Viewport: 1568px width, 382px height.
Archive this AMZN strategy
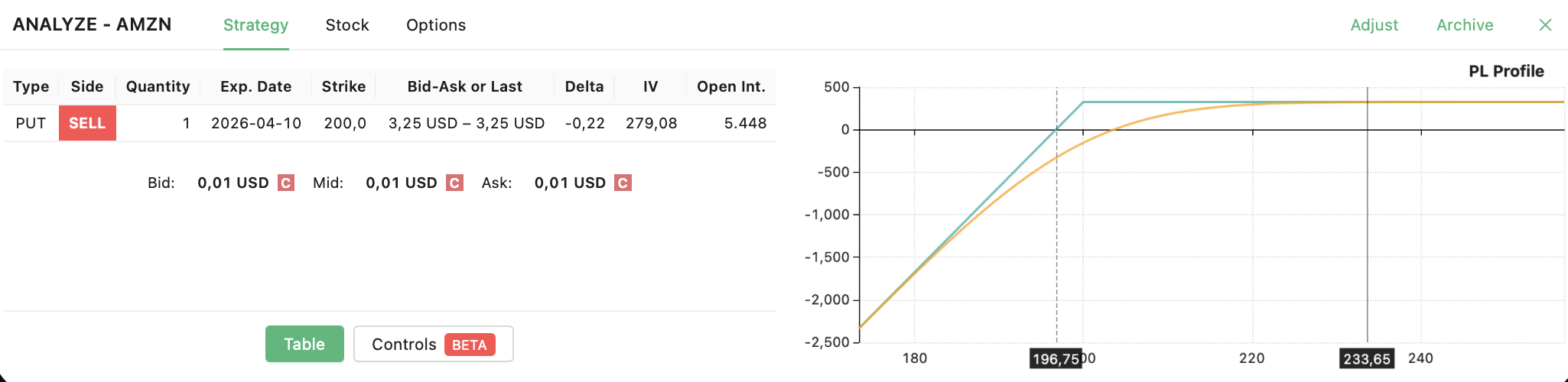[1465, 25]
